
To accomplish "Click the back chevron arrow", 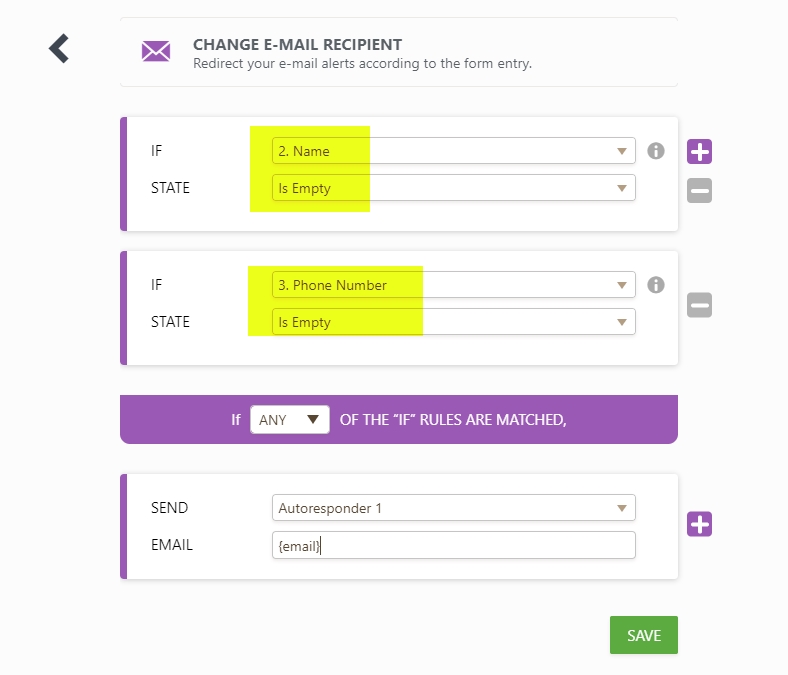I will pos(59,48).
